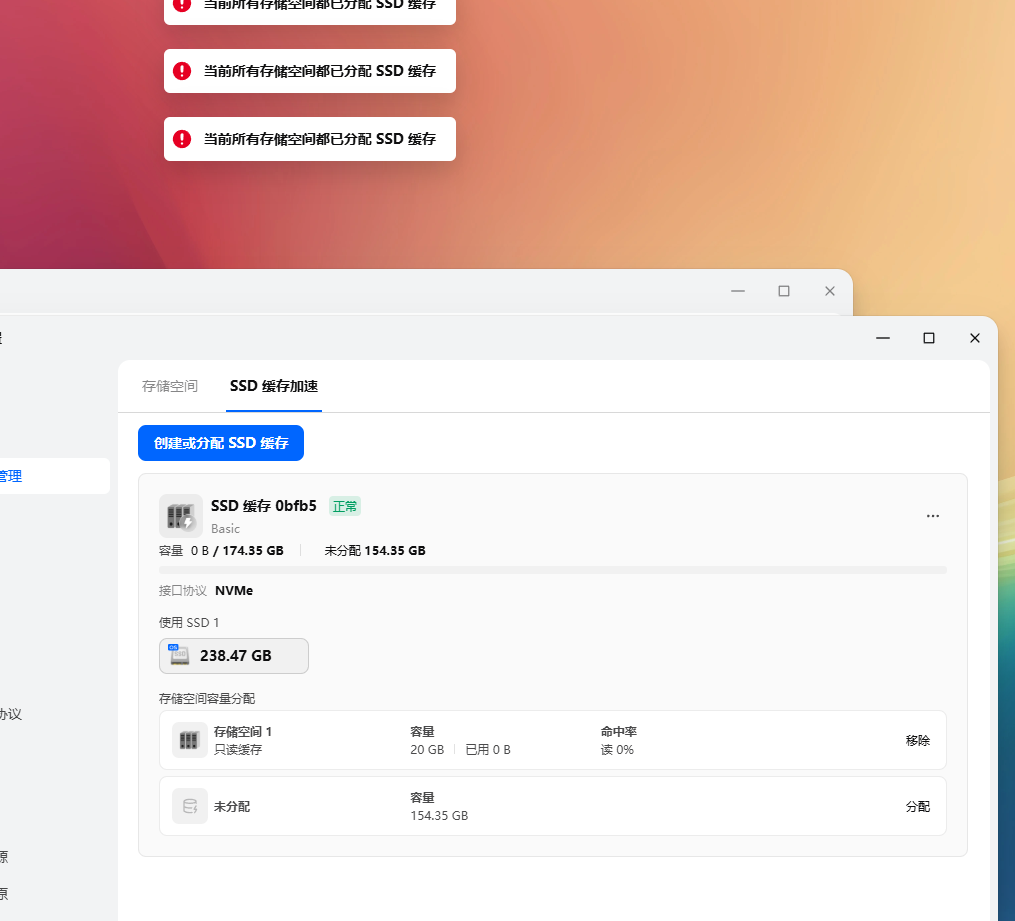The height and width of the screenshot is (921, 1015).
Task: Click 分配 for unallocated capacity
Action: [917, 806]
